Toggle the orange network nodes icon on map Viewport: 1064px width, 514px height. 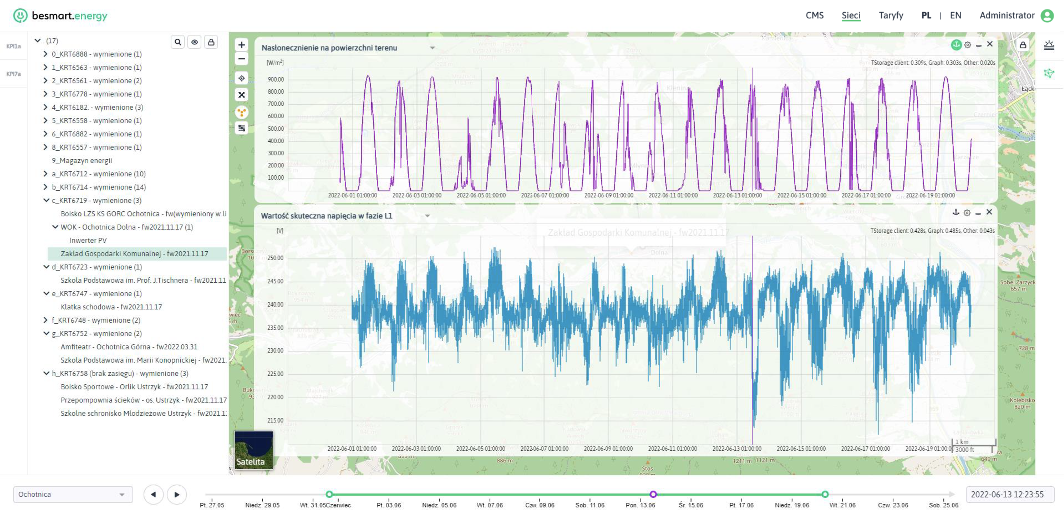[242, 111]
